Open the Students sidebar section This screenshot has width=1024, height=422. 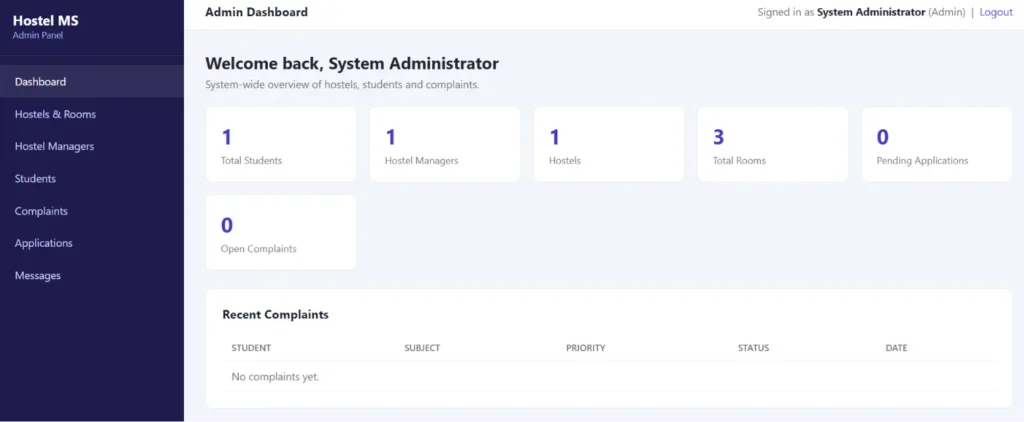click(92, 178)
